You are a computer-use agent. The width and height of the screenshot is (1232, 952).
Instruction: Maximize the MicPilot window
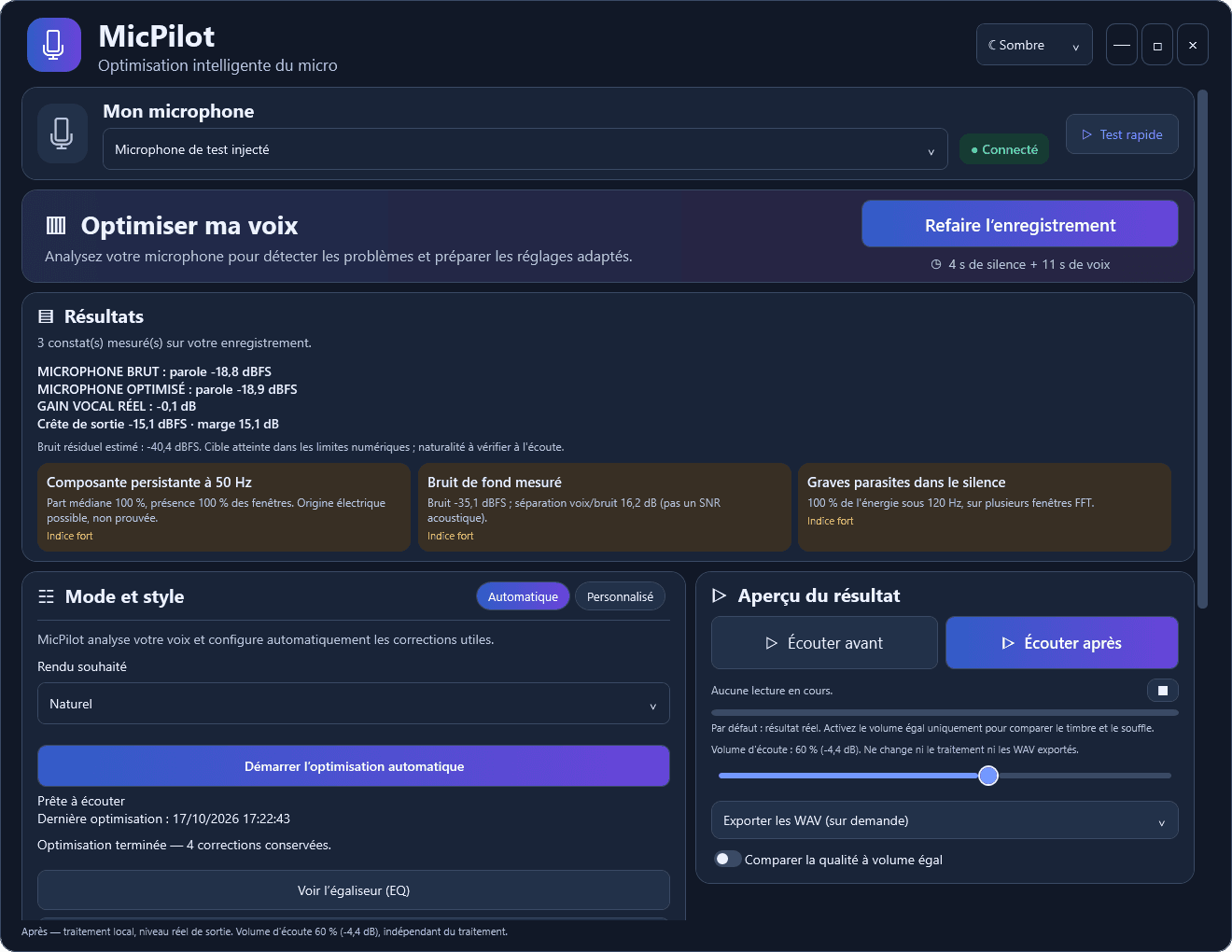click(x=1157, y=45)
